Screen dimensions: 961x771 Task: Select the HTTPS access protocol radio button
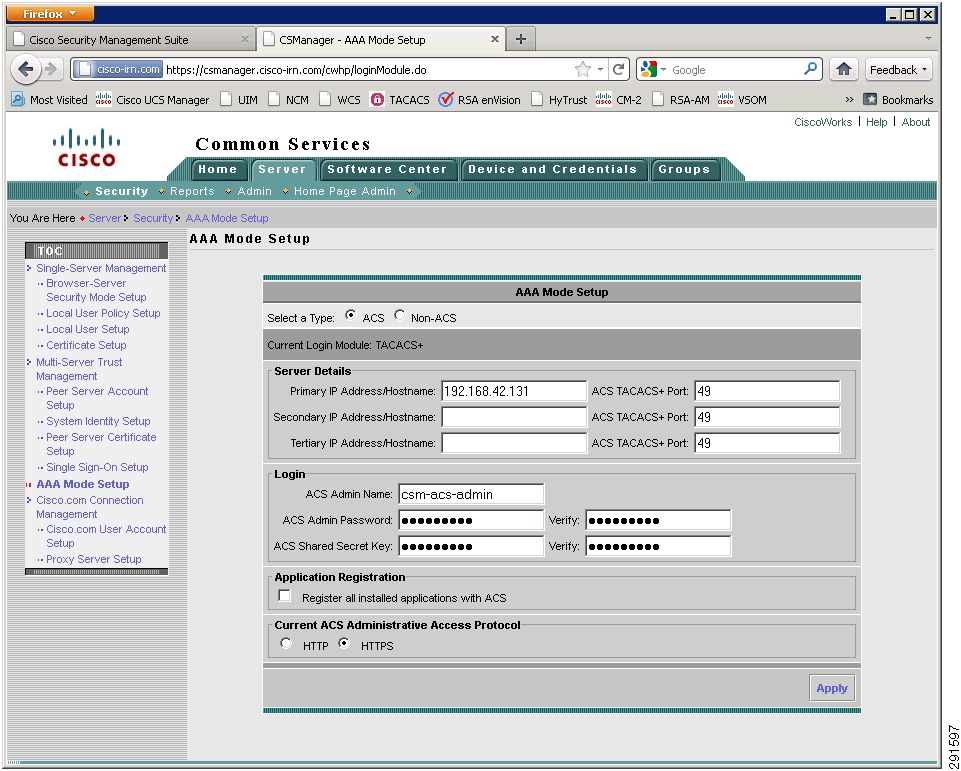[x=344, y=644]
